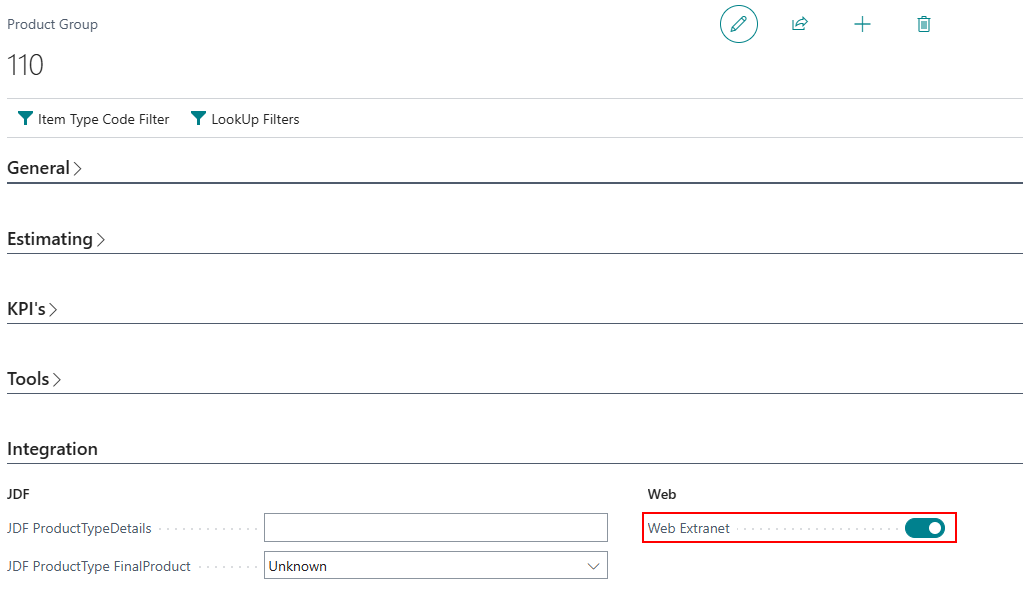Click the JDF ProductType FinalProduct label
Viewport: 1023px width, 600px height.
(98, 566)
